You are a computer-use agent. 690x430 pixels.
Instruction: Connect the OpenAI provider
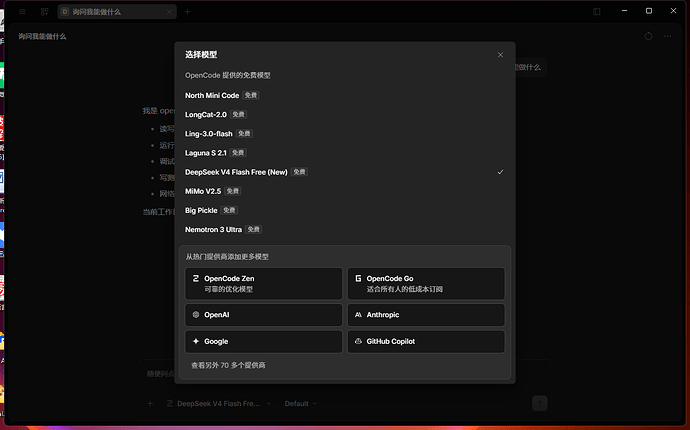coord(264,315)
